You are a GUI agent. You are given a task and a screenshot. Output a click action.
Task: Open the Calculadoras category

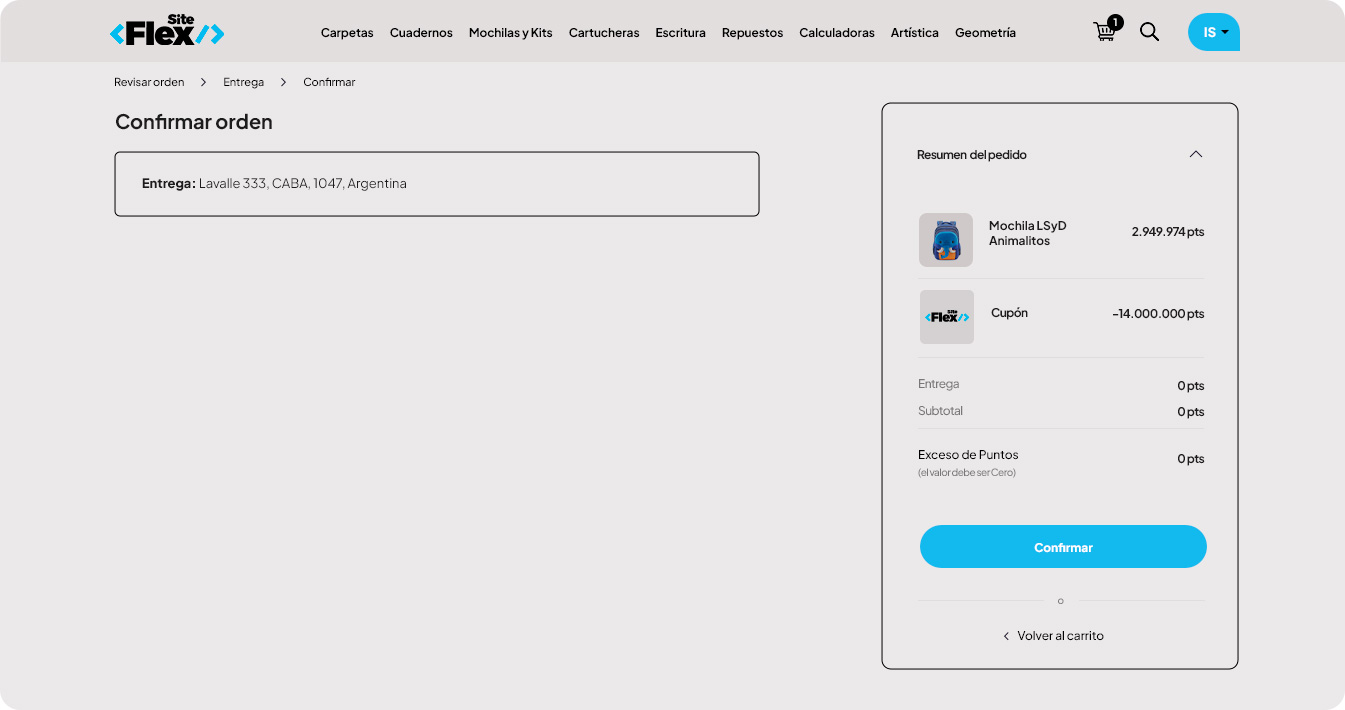tap(837, 33)
